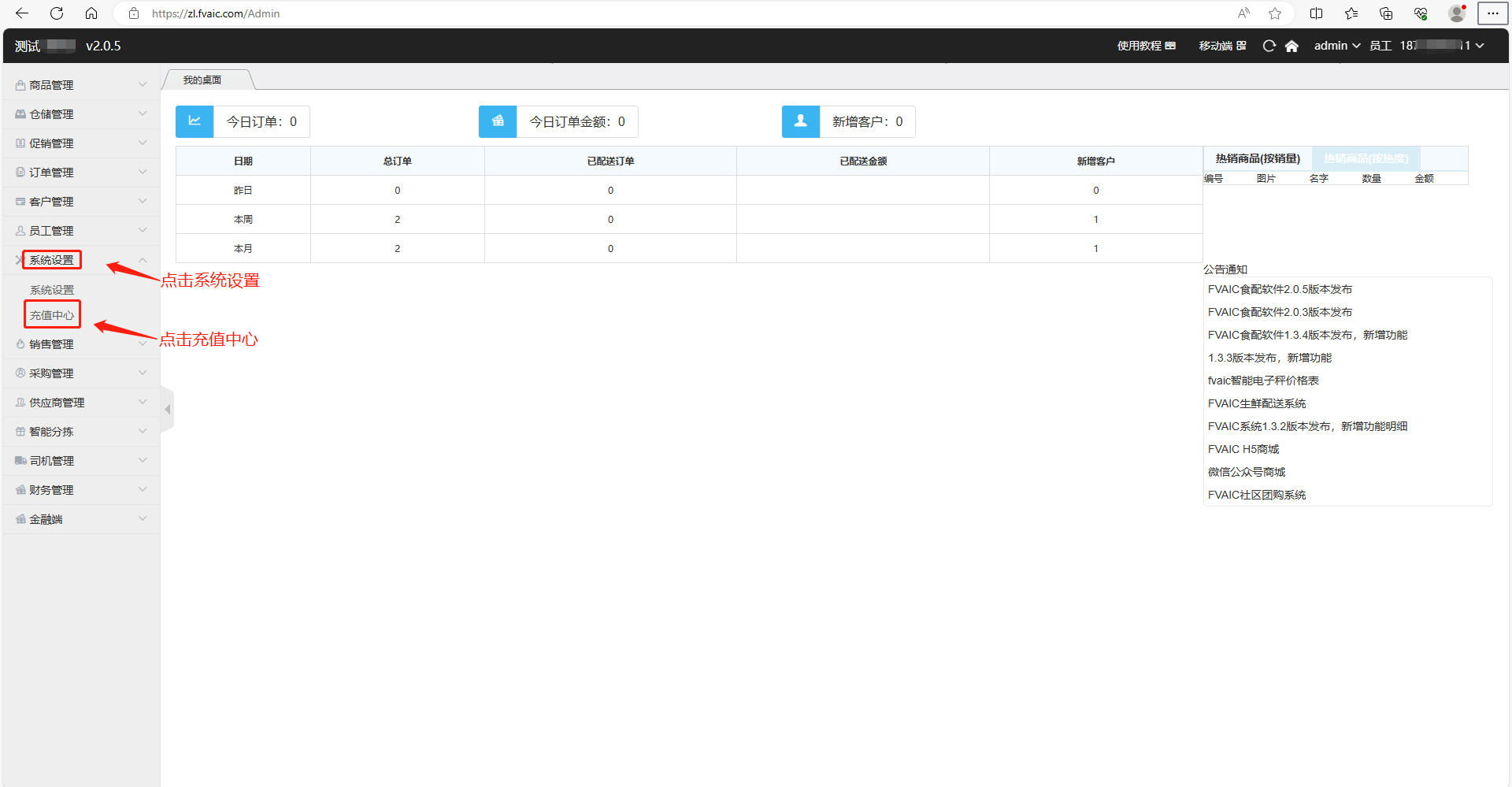Open the browser split screen icon
This screenshot has height=787, width=1512.
[1316, 13]
